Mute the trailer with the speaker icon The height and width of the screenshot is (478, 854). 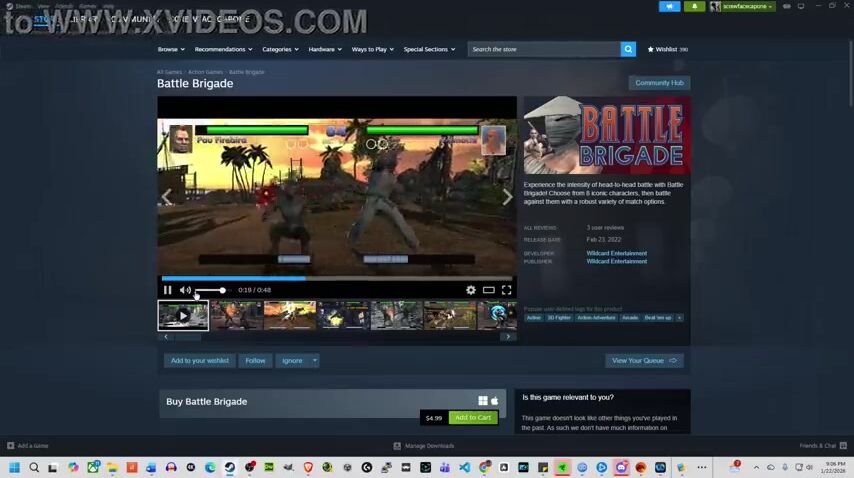click(x=185, y=290)
